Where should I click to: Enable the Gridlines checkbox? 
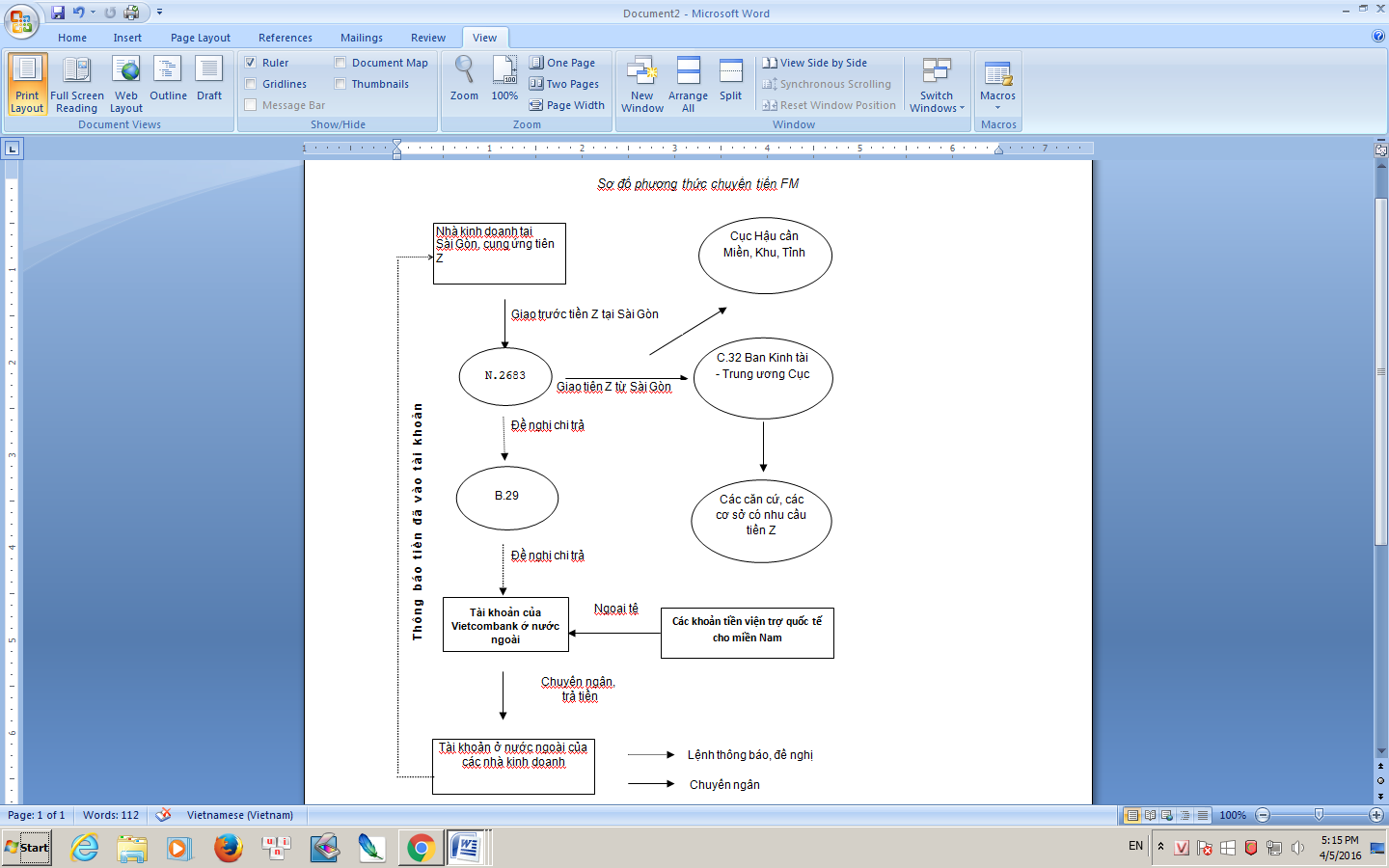pos(251,84)
